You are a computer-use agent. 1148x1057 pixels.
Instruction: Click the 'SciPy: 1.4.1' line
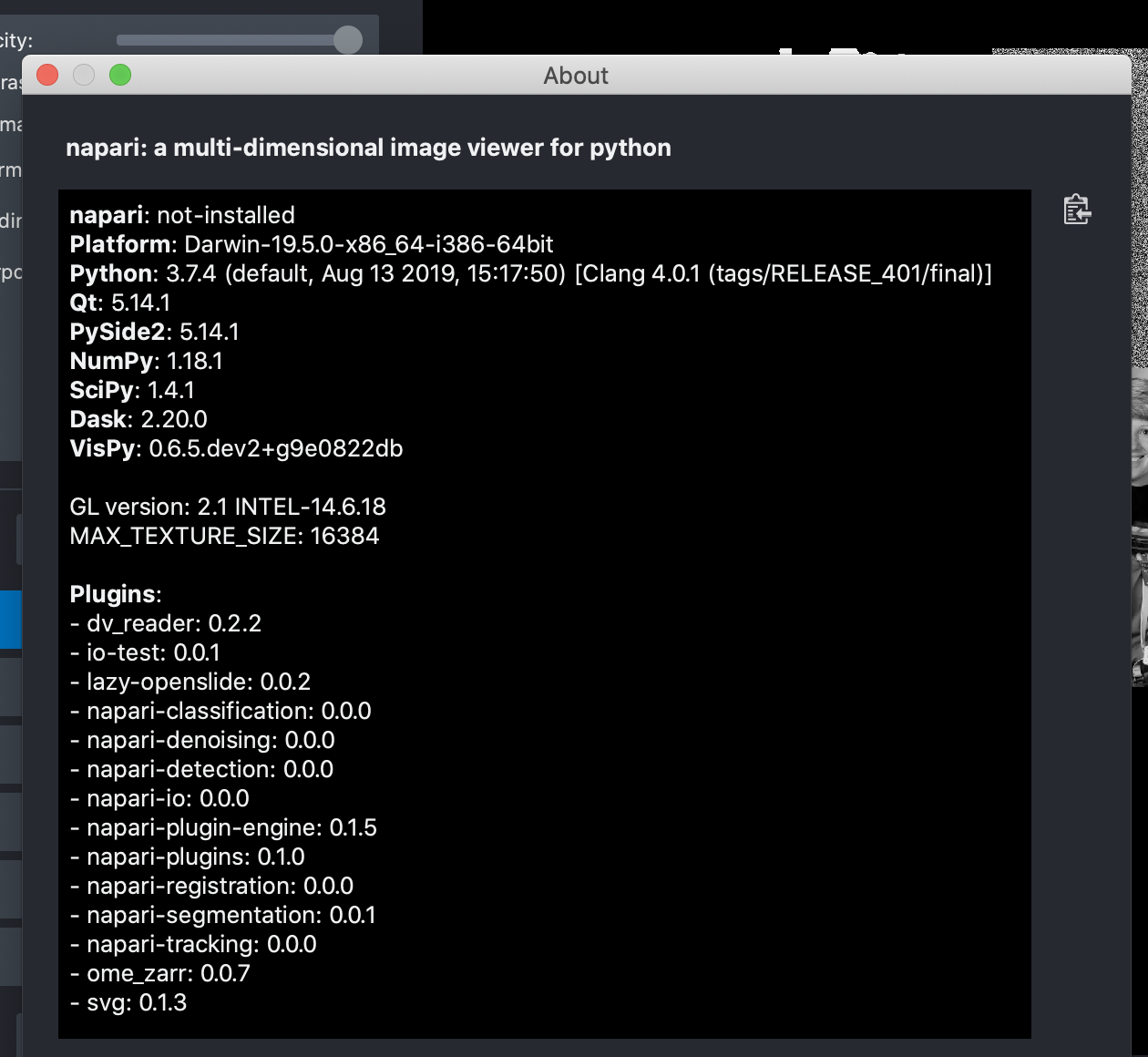click(132, 390)
